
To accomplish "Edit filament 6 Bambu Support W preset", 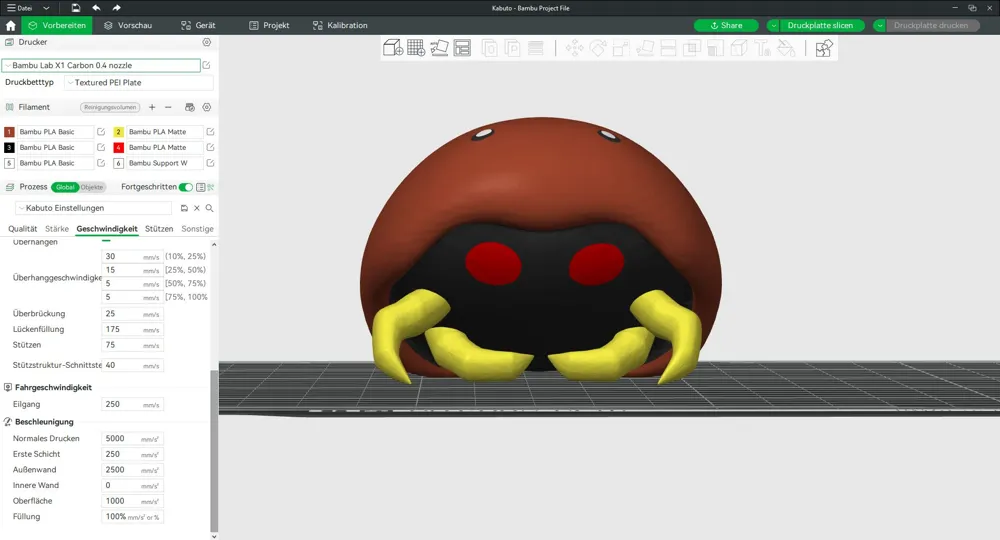I will coord(210,163).
